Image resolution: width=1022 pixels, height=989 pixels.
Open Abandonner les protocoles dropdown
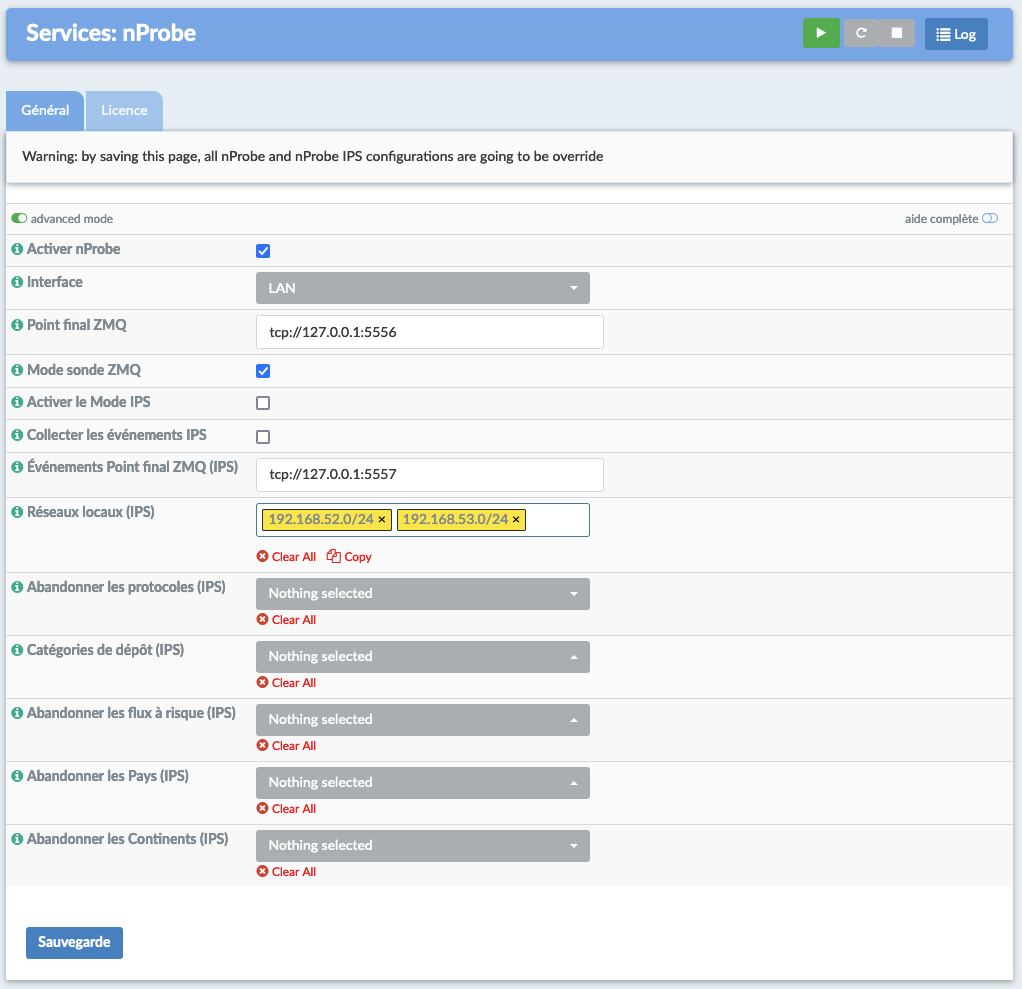[422, 594]
